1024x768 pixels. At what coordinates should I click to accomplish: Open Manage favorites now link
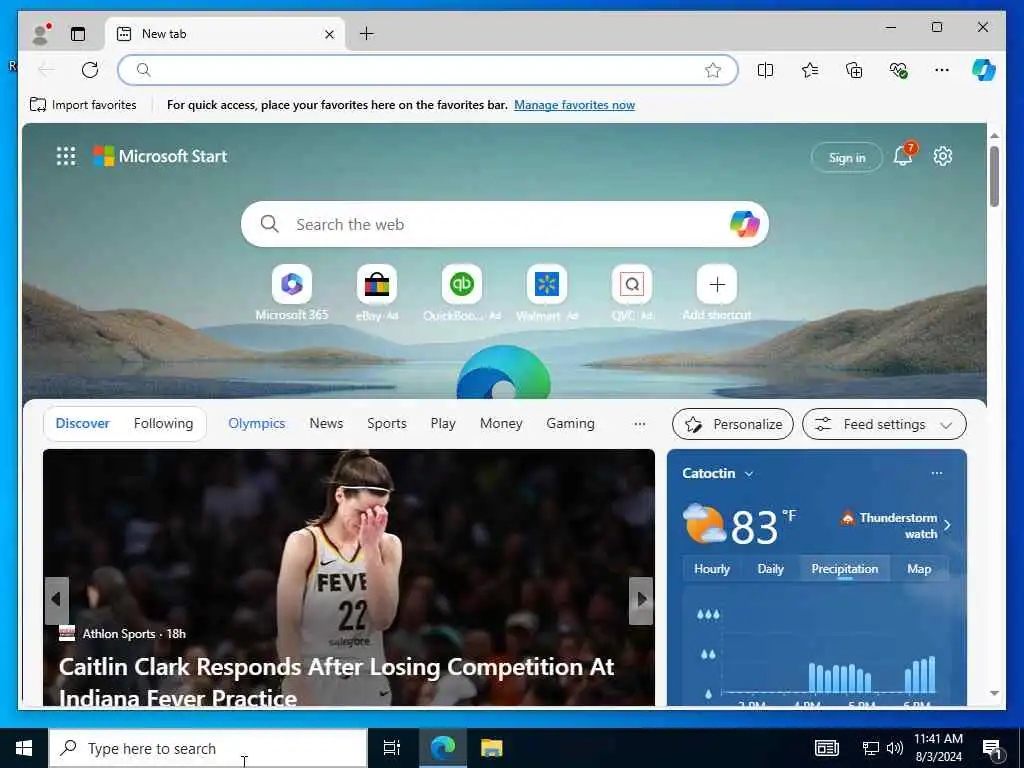574,105
